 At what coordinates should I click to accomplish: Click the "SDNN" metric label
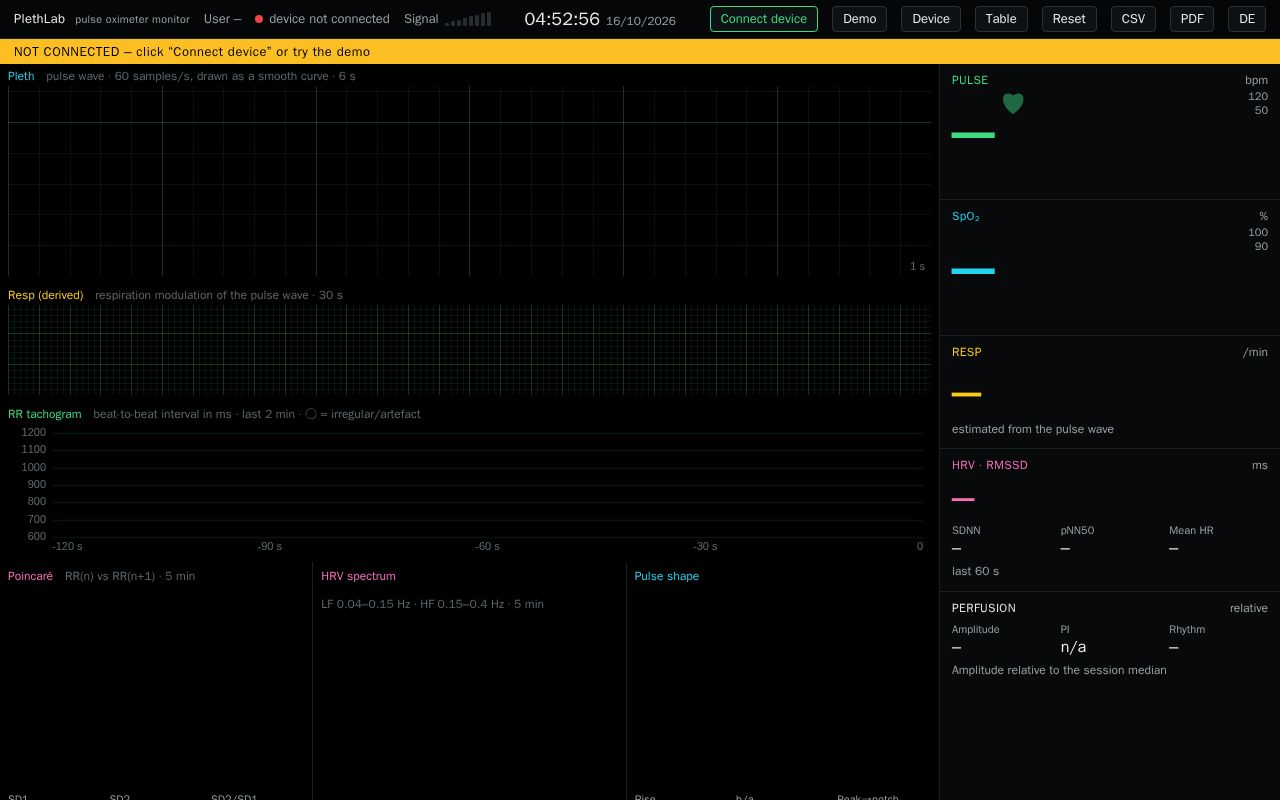pyautogui.click(x=966, y=531)
